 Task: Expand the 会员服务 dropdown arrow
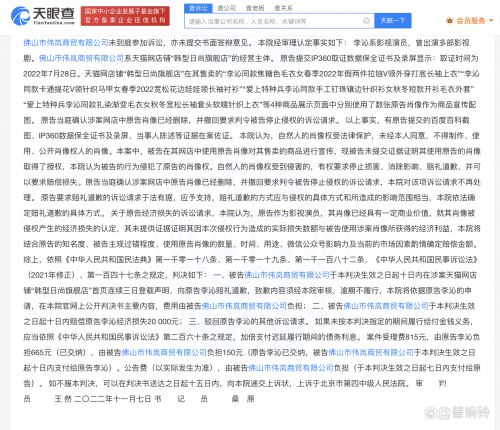(491, 21)
